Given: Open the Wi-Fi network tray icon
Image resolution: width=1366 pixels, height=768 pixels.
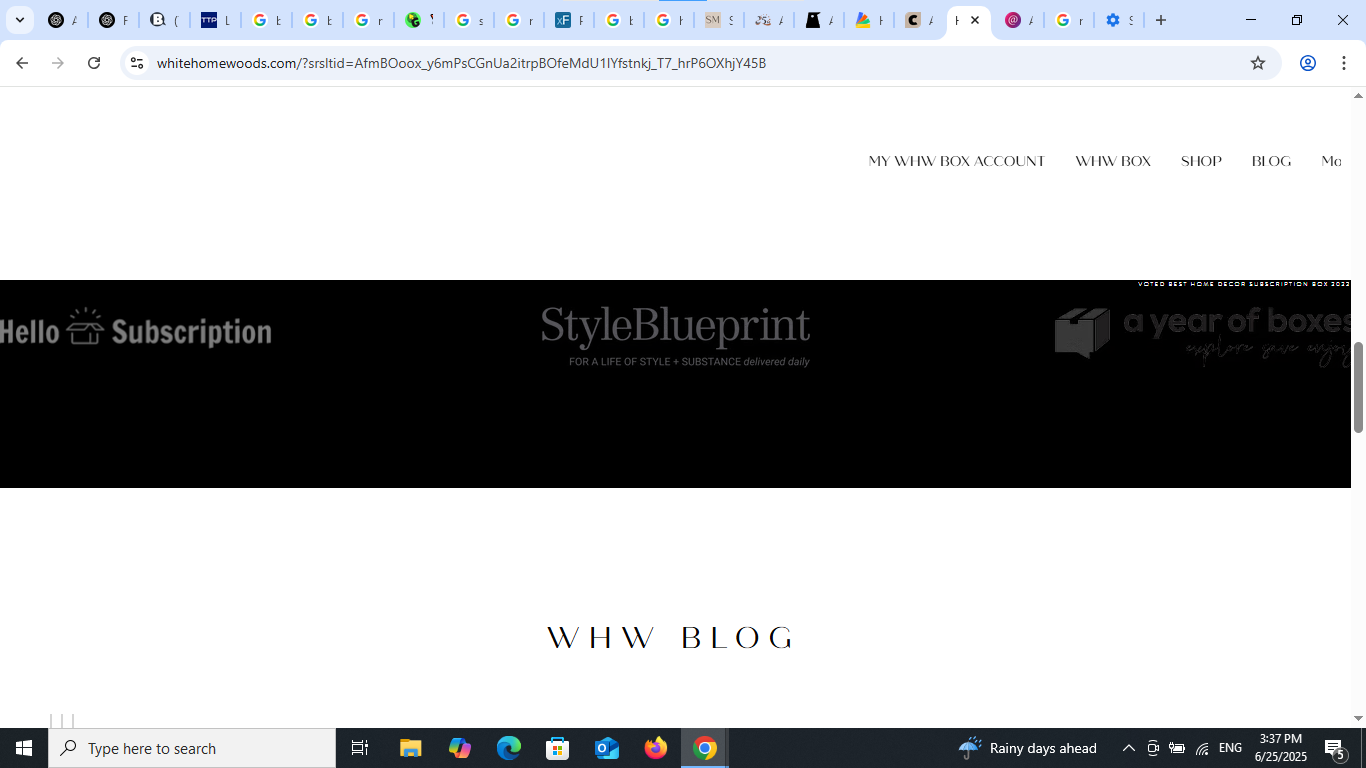Looking at the screenshot, I should (1202, 748).
